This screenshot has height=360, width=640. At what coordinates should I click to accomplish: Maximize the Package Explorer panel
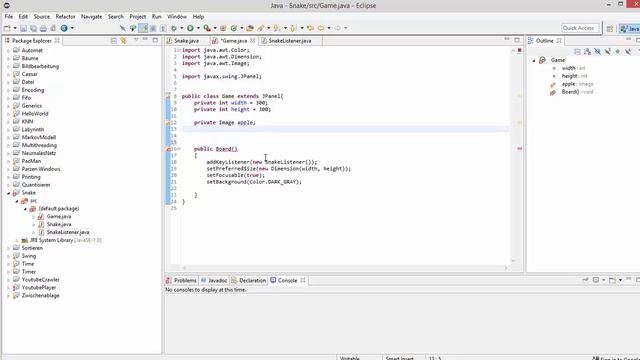coord(155,40)
